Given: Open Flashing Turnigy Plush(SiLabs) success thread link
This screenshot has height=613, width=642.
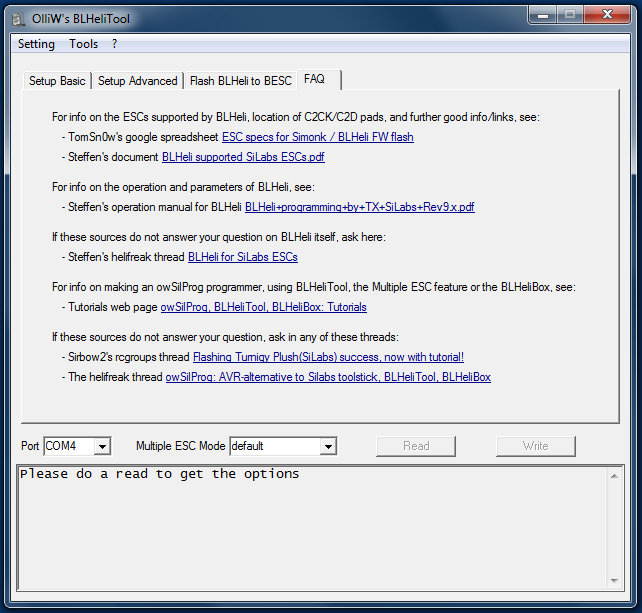Looking at the screenshot, I should point(328,357).
